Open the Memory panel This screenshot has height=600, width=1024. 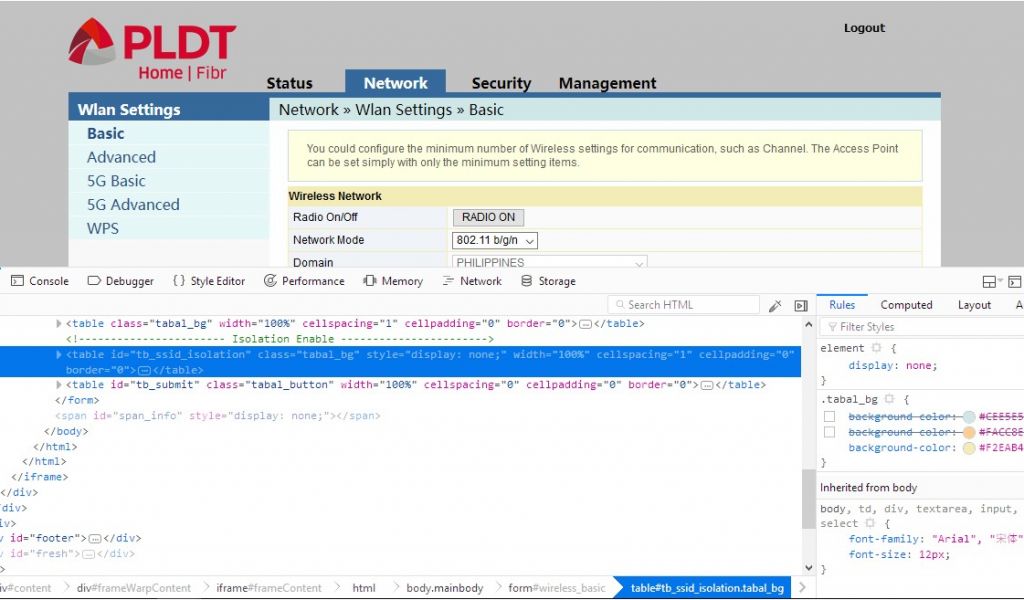(393, 281)
